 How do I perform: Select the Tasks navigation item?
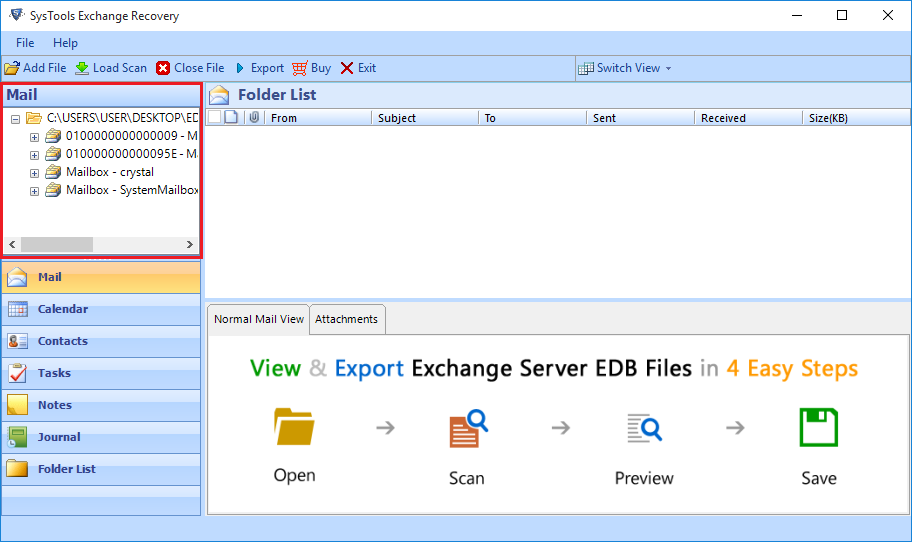(x=101, y=373)
